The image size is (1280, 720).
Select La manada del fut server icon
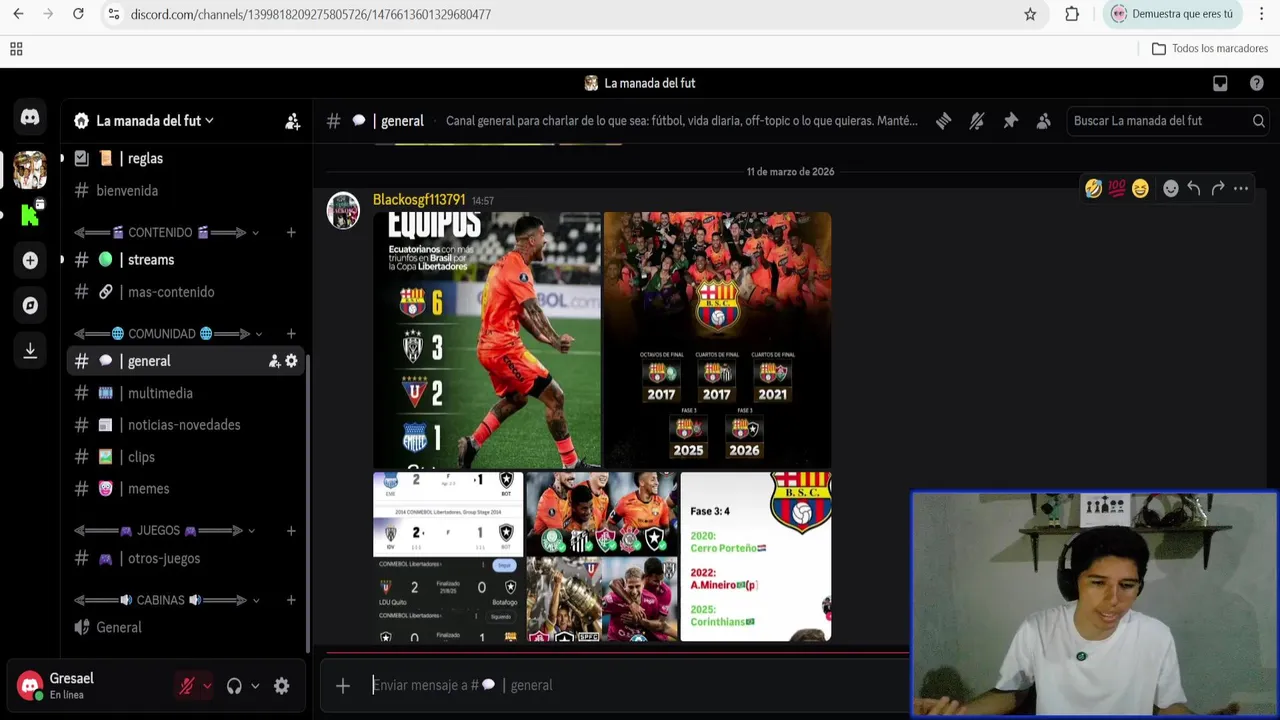pyautogui.click(x=30, y=170)
